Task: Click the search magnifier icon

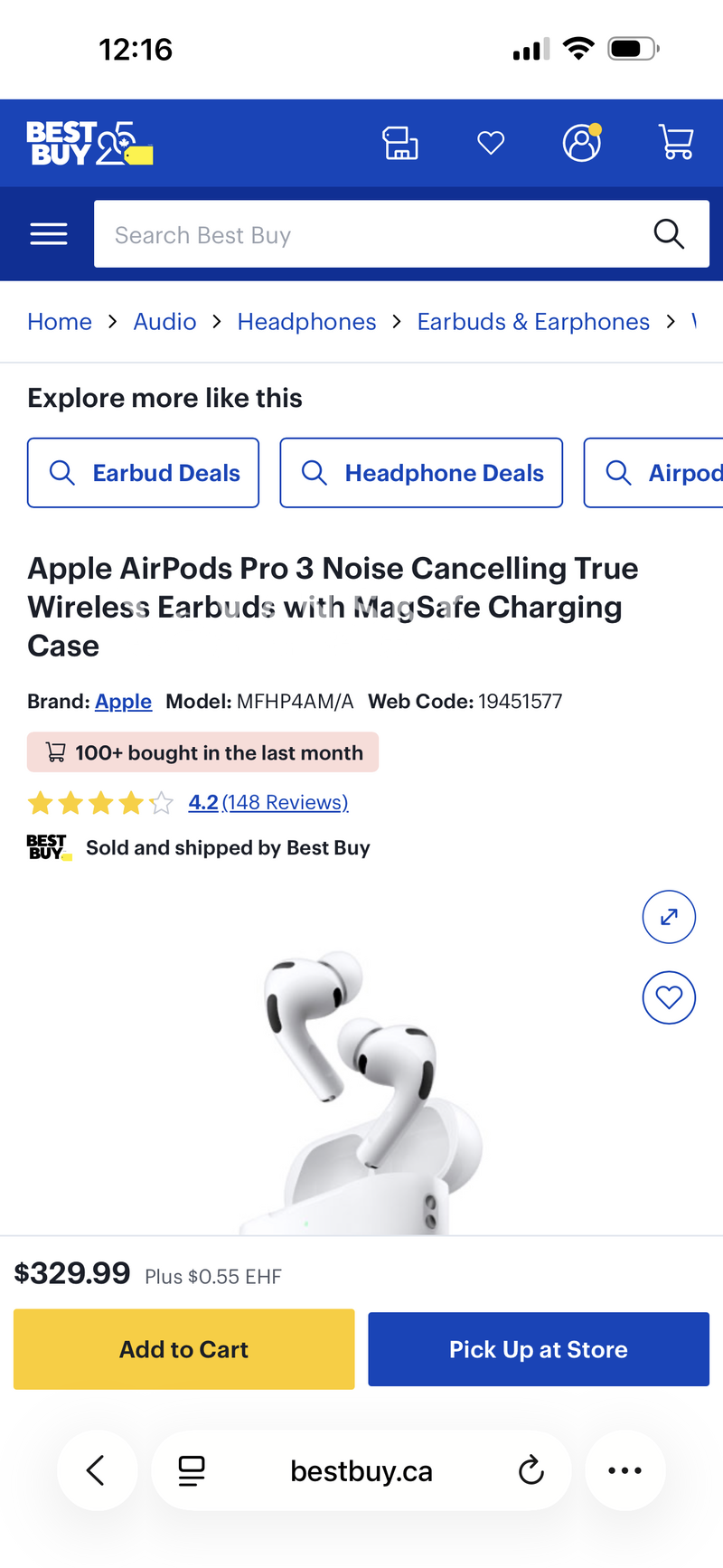Action: point(669,233)
